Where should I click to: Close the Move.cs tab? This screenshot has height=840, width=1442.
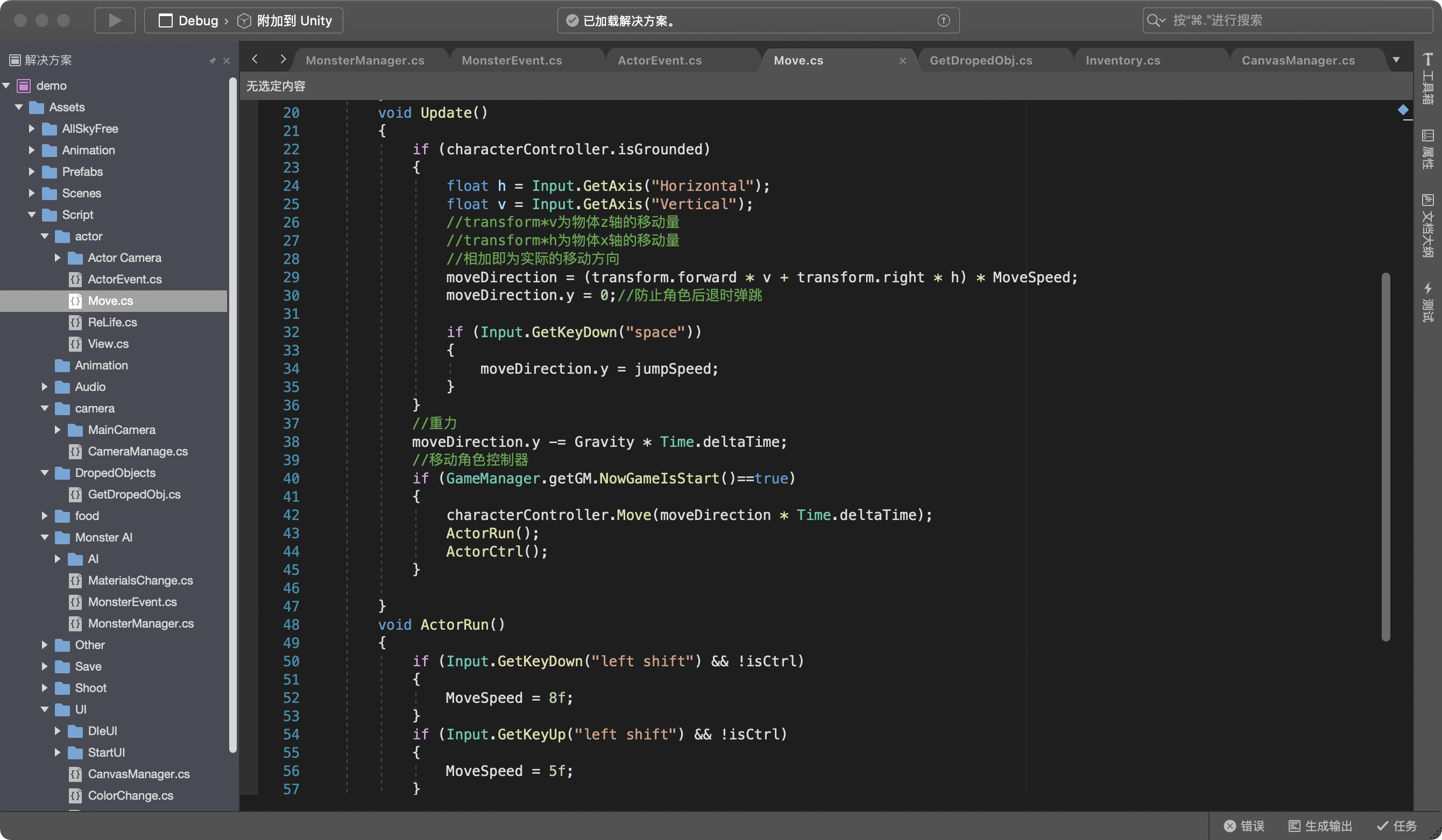[x=902, y=61]
